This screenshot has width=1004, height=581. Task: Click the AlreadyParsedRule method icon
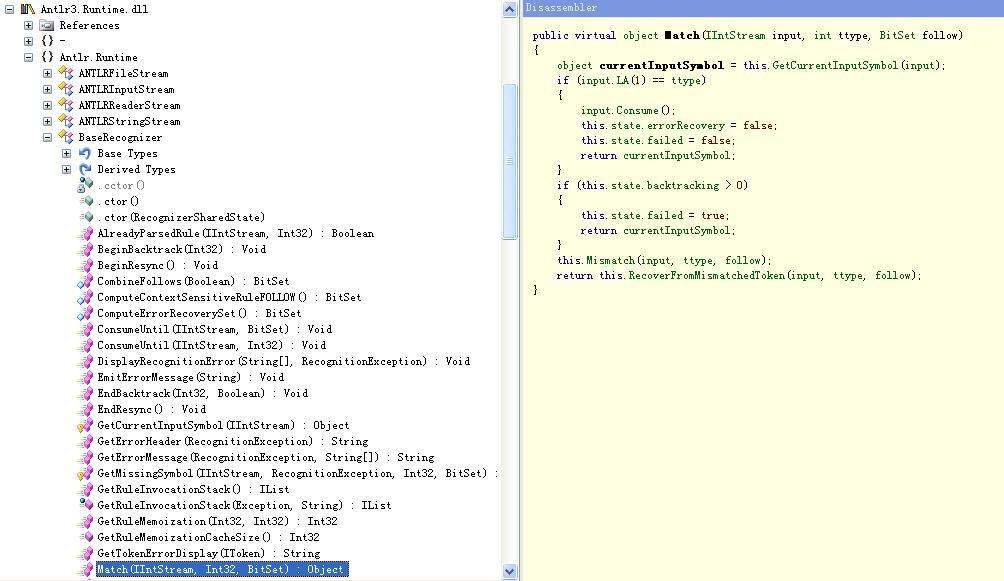[x=86, y=233]
